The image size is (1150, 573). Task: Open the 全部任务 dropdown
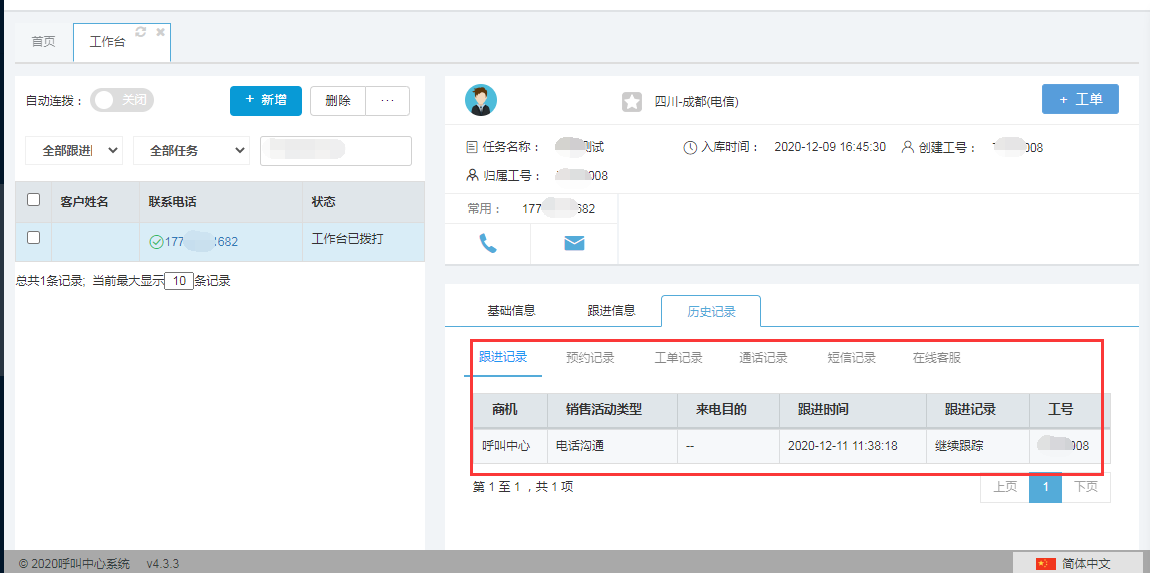coord(191,151)
